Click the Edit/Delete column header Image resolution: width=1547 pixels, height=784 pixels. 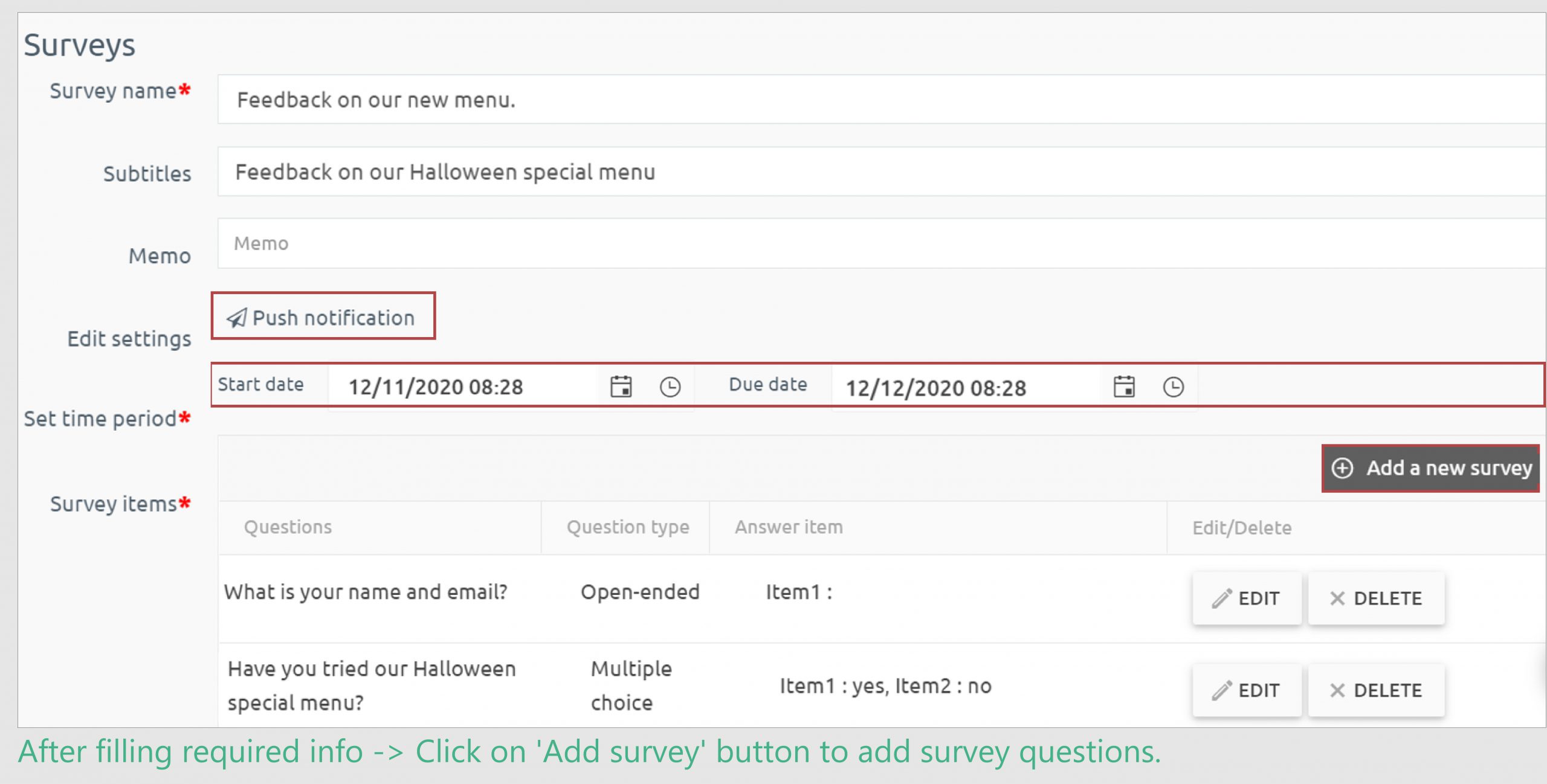(1242, 528)
